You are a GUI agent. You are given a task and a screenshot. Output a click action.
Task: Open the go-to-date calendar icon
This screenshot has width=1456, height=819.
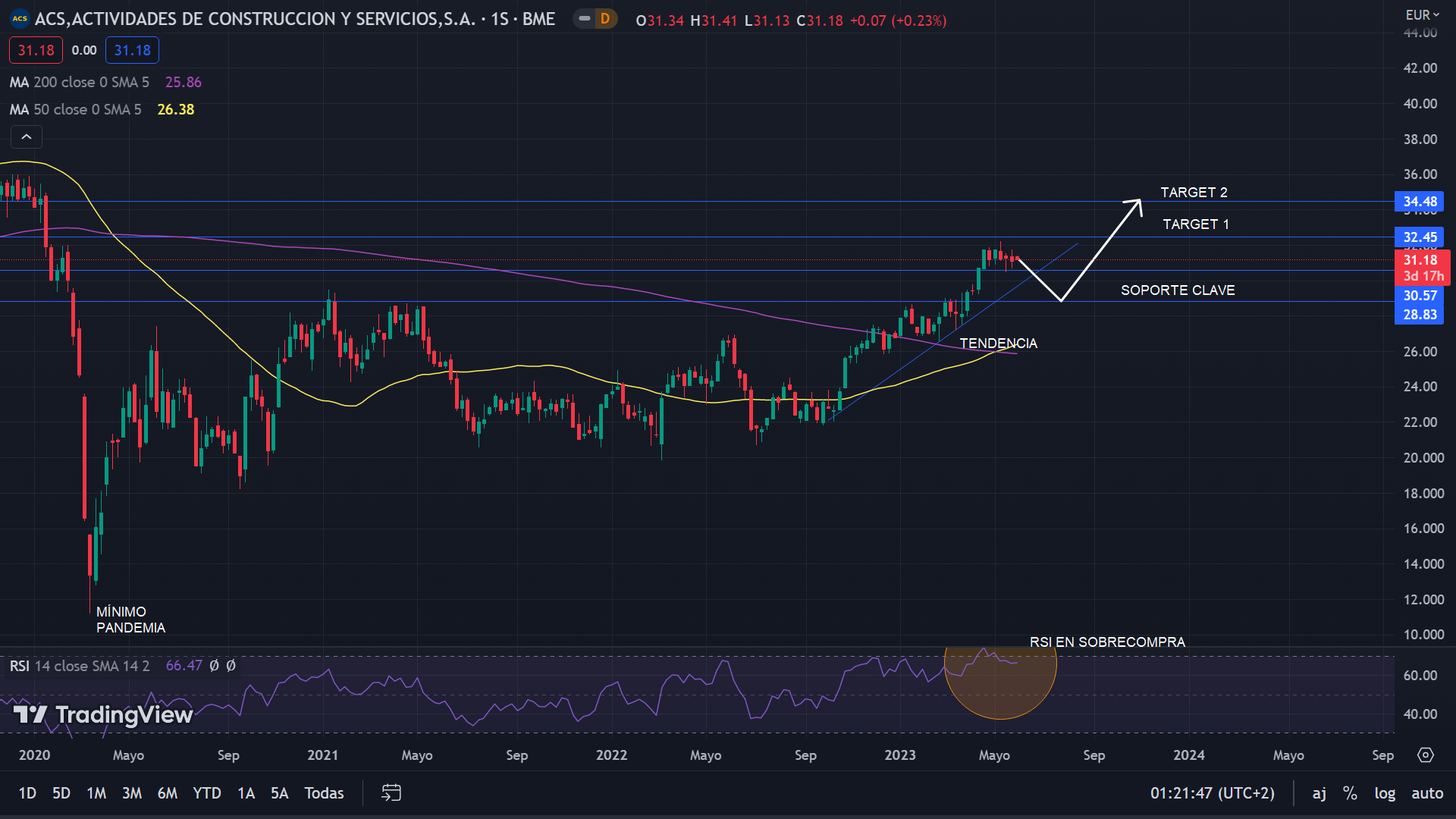tap(391, 793)
